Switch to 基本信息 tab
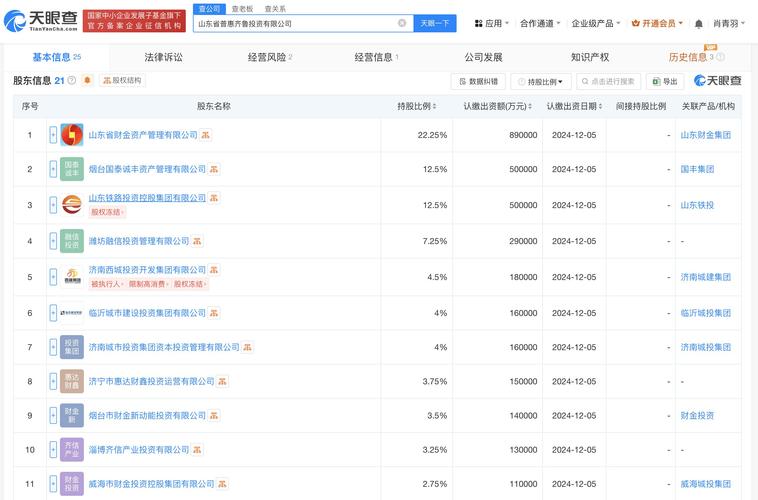 [x=56, y=57]
